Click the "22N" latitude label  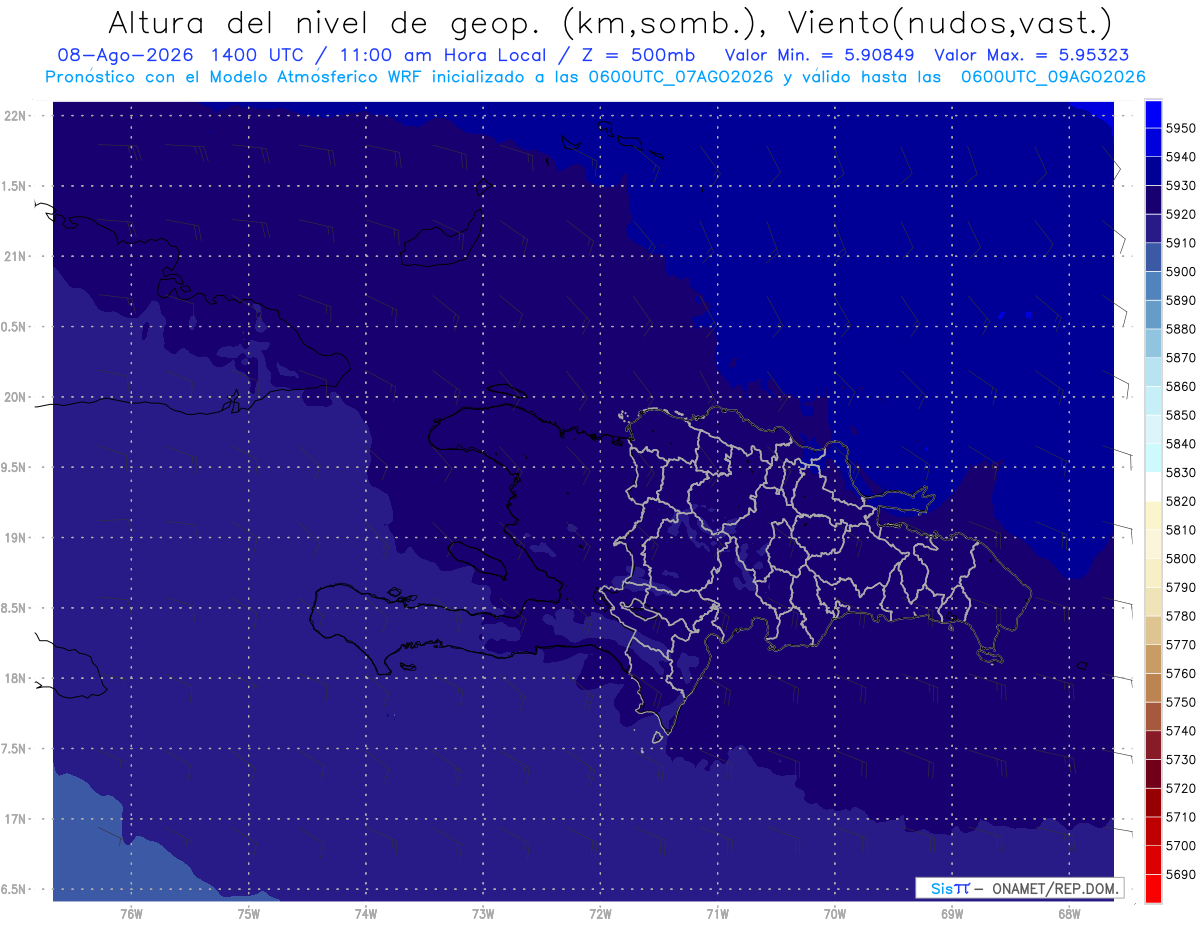click(x=14, y=115)
